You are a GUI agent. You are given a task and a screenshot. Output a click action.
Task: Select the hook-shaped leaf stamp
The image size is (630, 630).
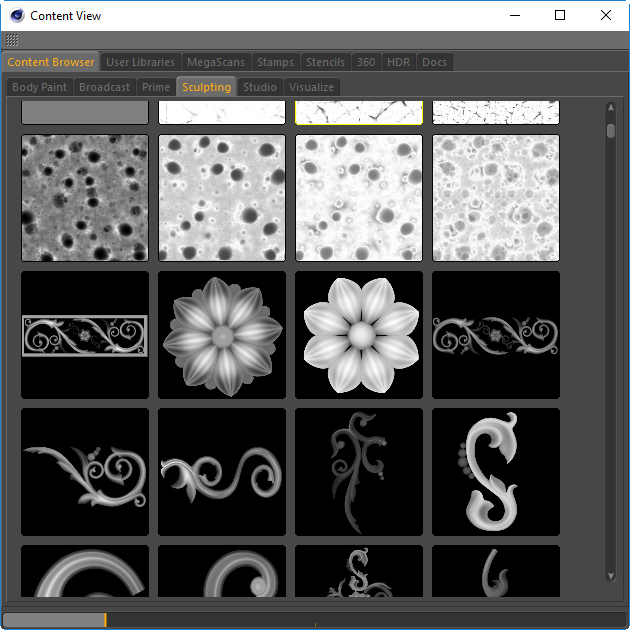pyautogui.click(x=496, y=571)
